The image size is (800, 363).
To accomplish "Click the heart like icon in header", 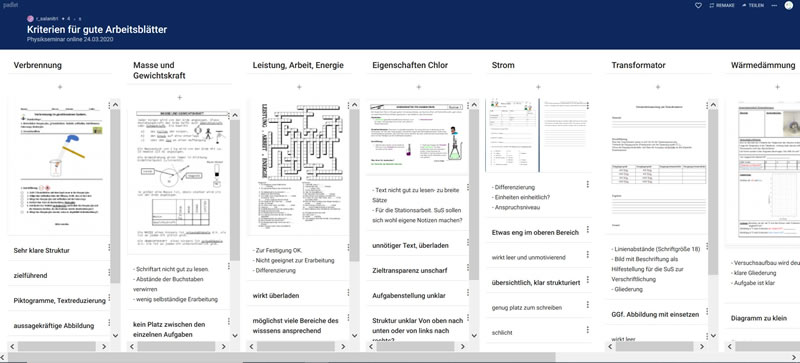I will (698, 5).
